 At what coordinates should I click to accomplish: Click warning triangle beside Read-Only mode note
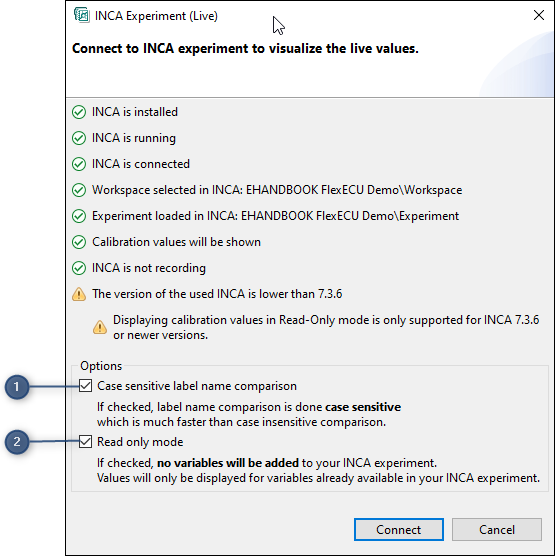[100, 327]
